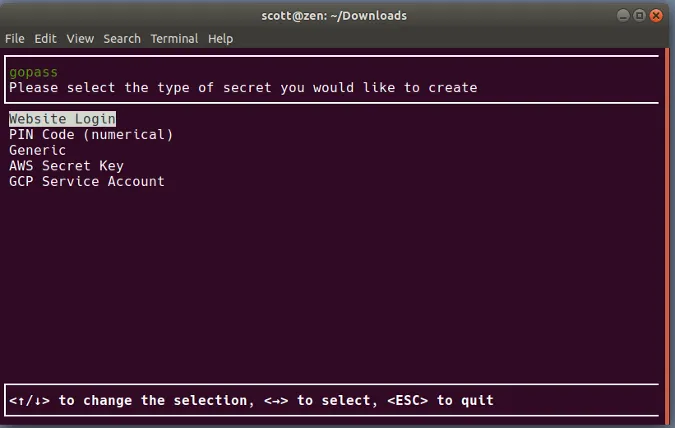The width and height of the screenshot is (675, 428).
Task: Open the File menu
Action: click(x=15, y=39)
